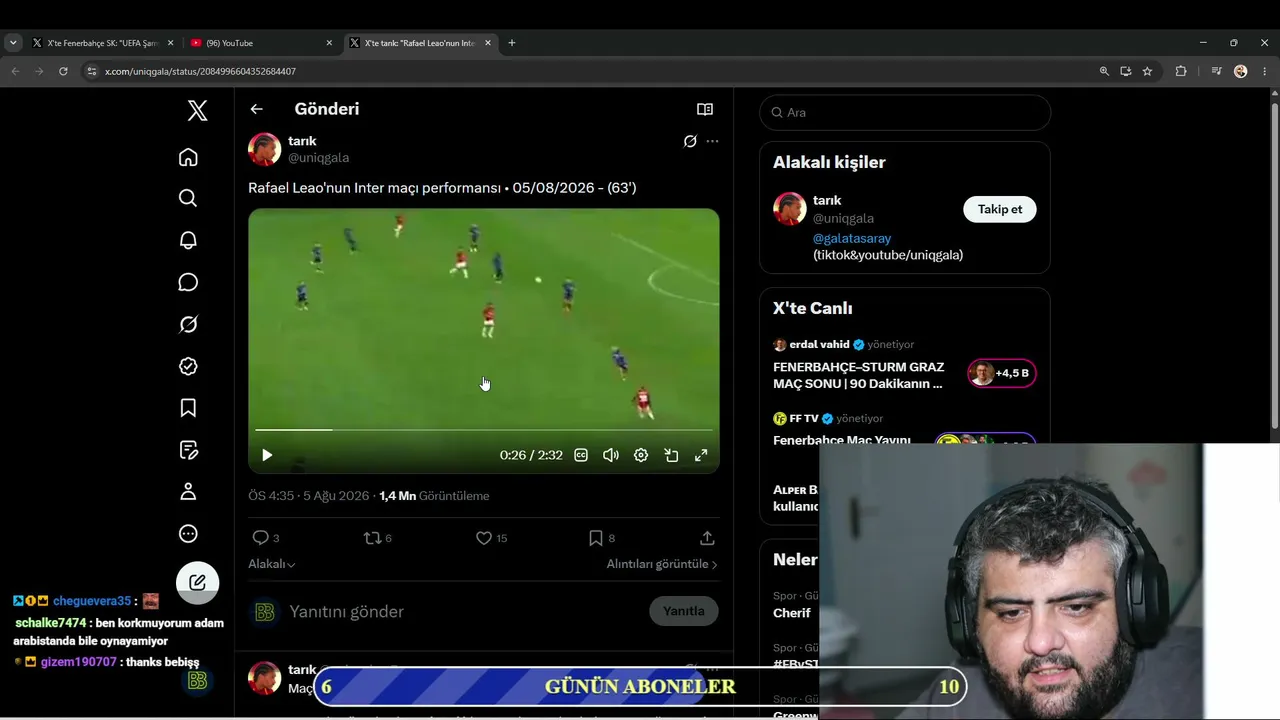Close the YouTube tab
This screenshot has width=1280, height=720.
point(329,43)
